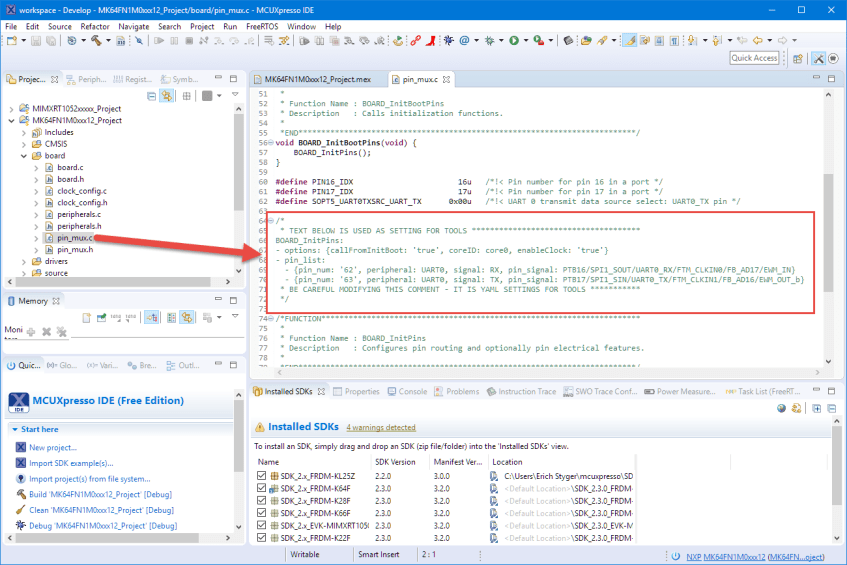Click the Collapse All icon in Installed SDKs
The height and width of the screenshot is (565, 847).
tap(831, 409)
